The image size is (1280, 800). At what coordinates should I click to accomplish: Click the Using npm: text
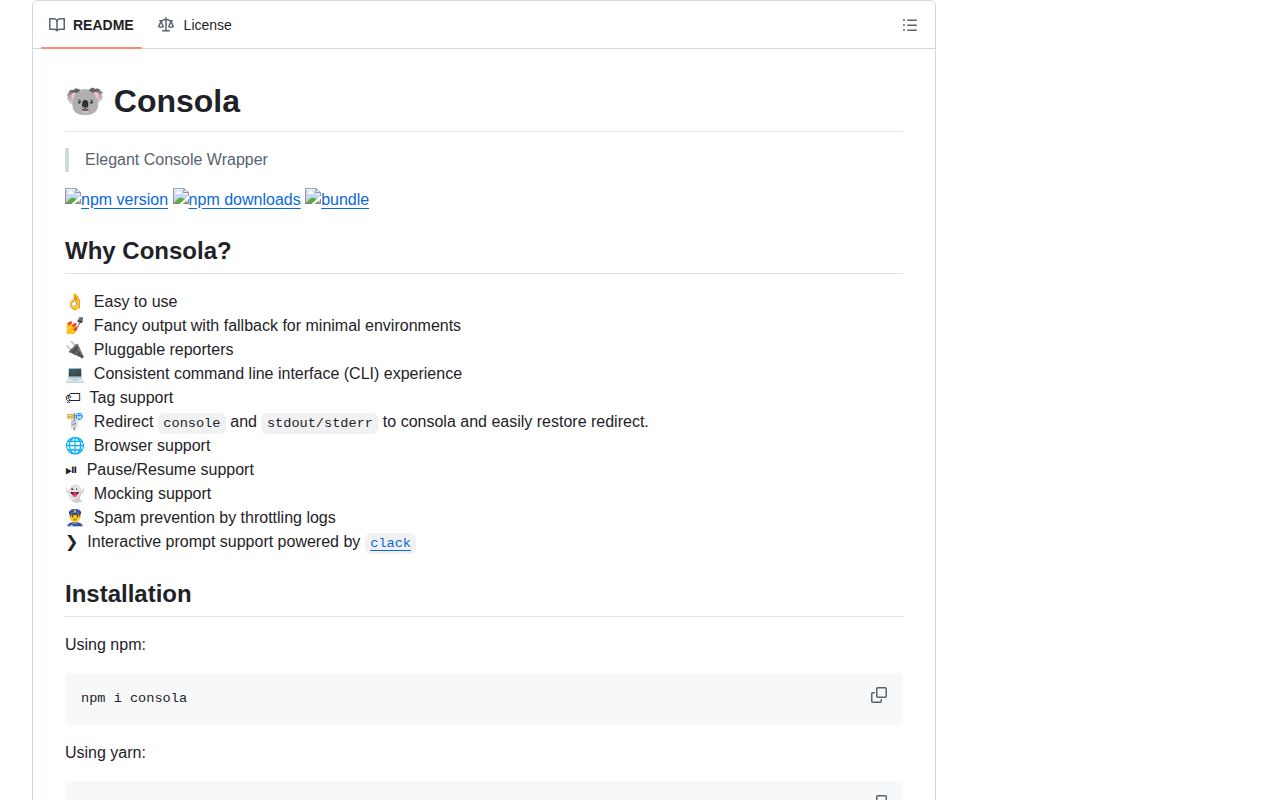pos(105,644)
